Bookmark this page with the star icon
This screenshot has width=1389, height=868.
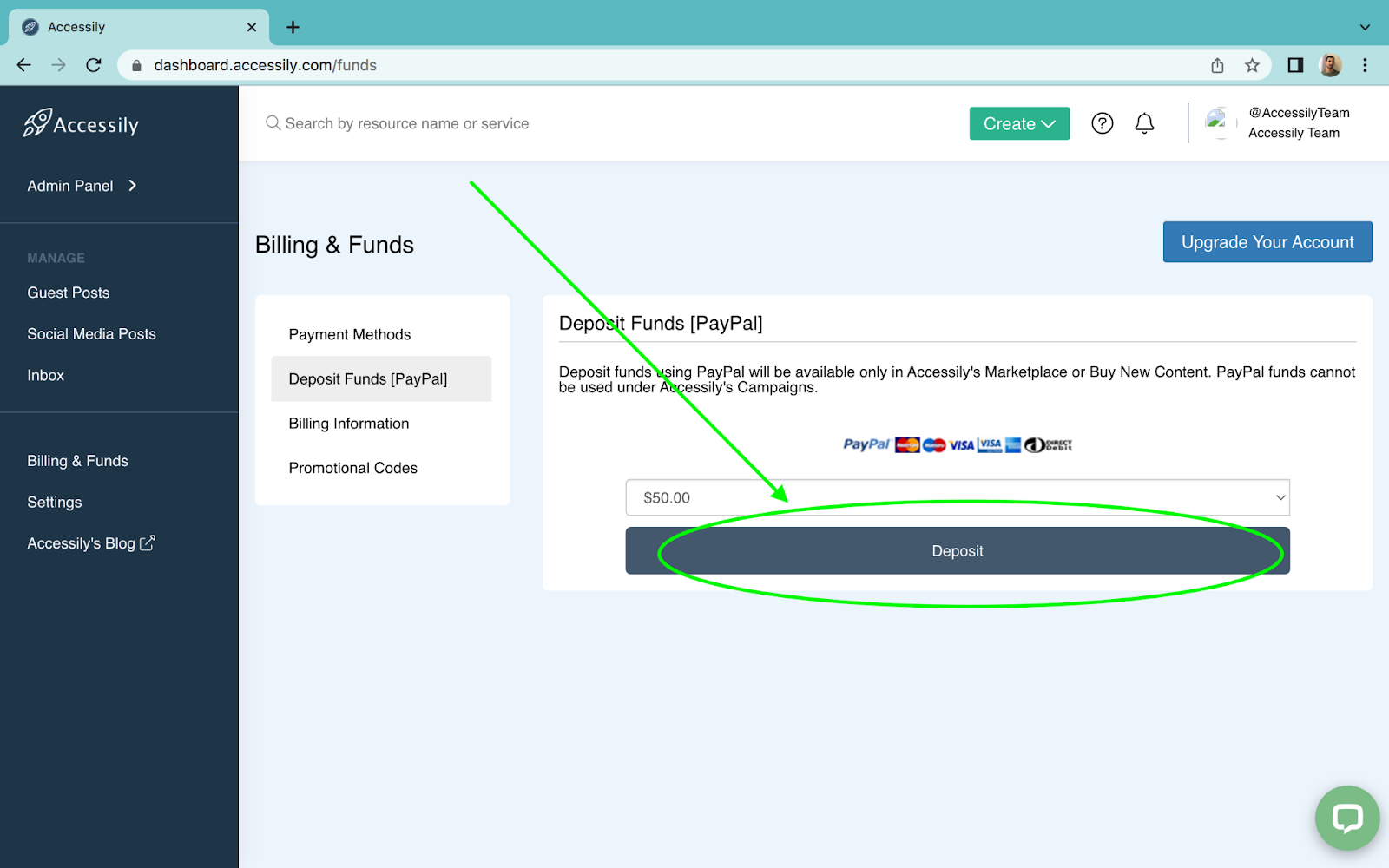(x=1252, y=65)
